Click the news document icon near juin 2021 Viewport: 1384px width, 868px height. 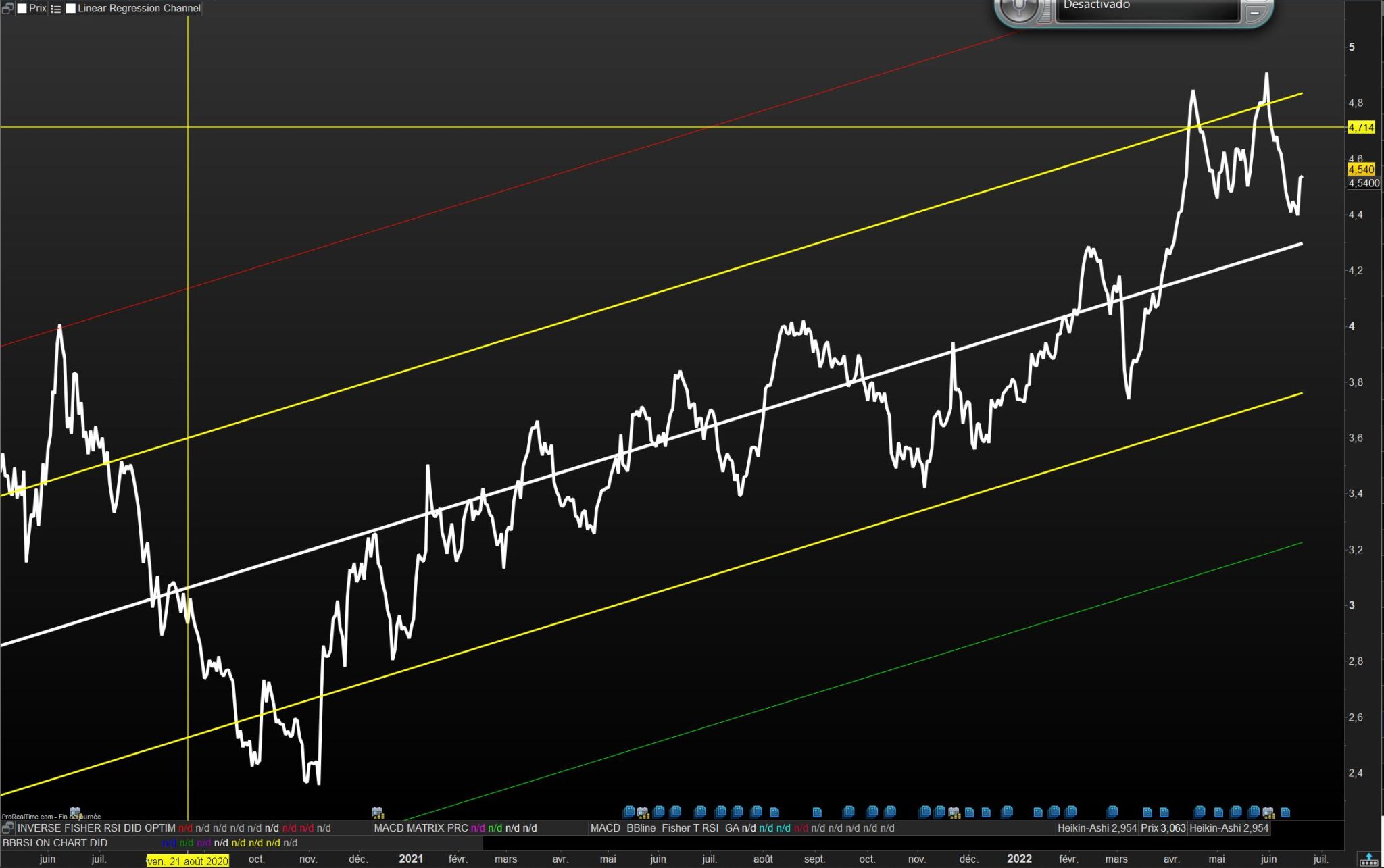click(659, 811)
